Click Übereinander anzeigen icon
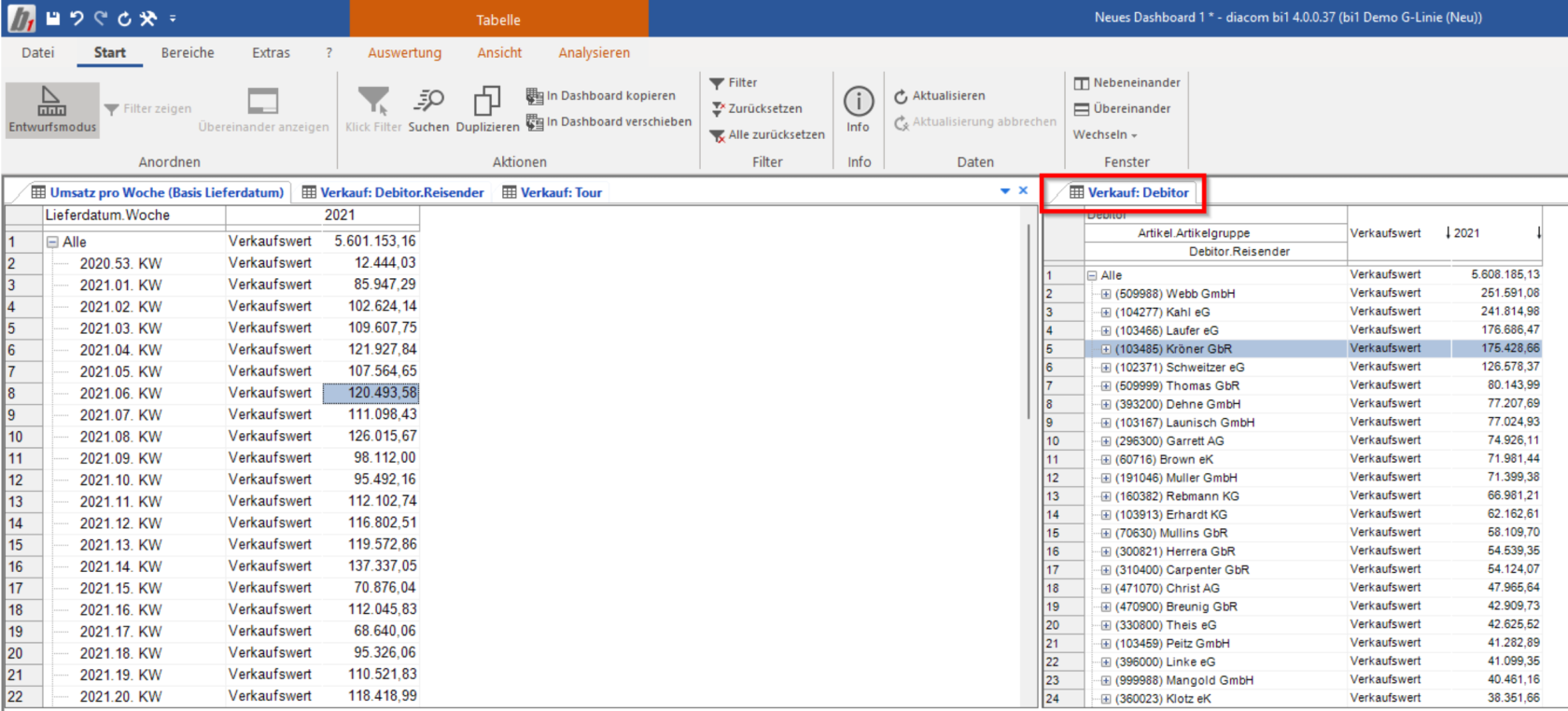 tap(263, 101)
